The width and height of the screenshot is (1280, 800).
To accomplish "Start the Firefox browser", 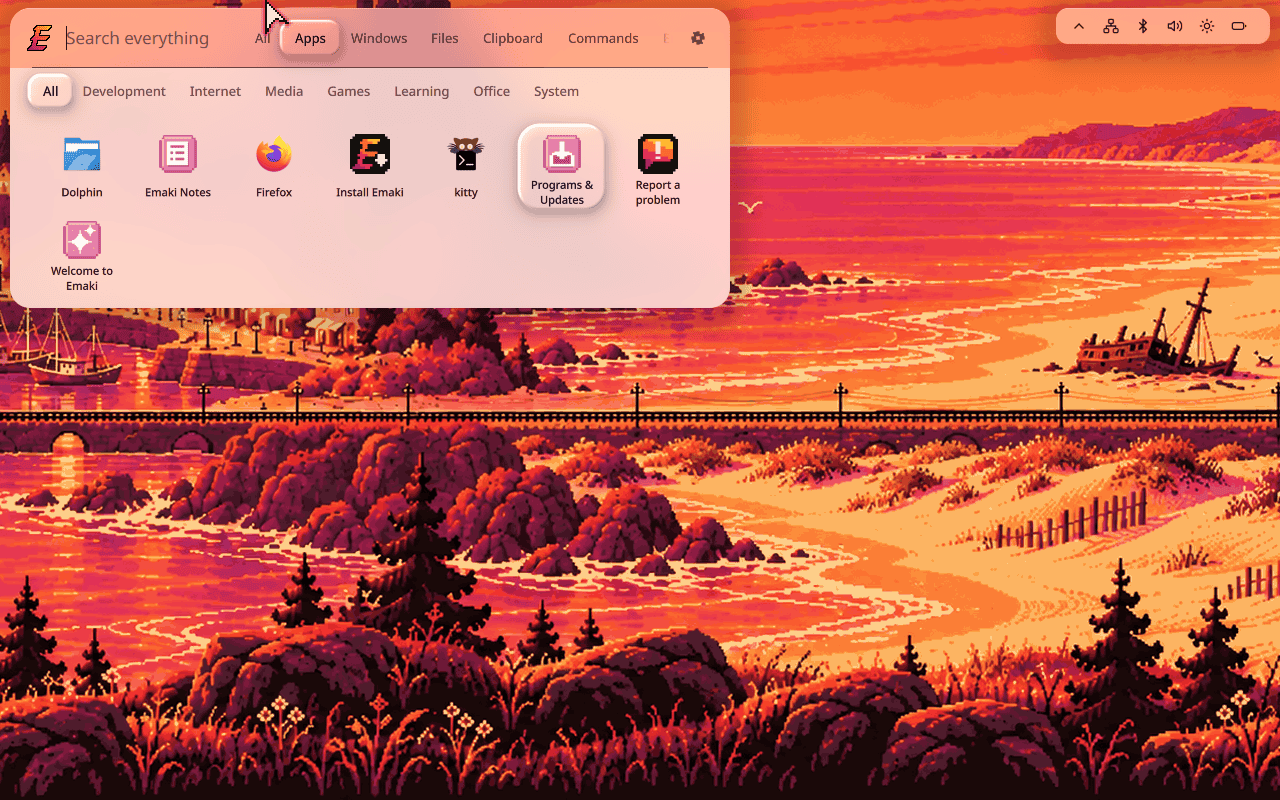I will 274,167.
